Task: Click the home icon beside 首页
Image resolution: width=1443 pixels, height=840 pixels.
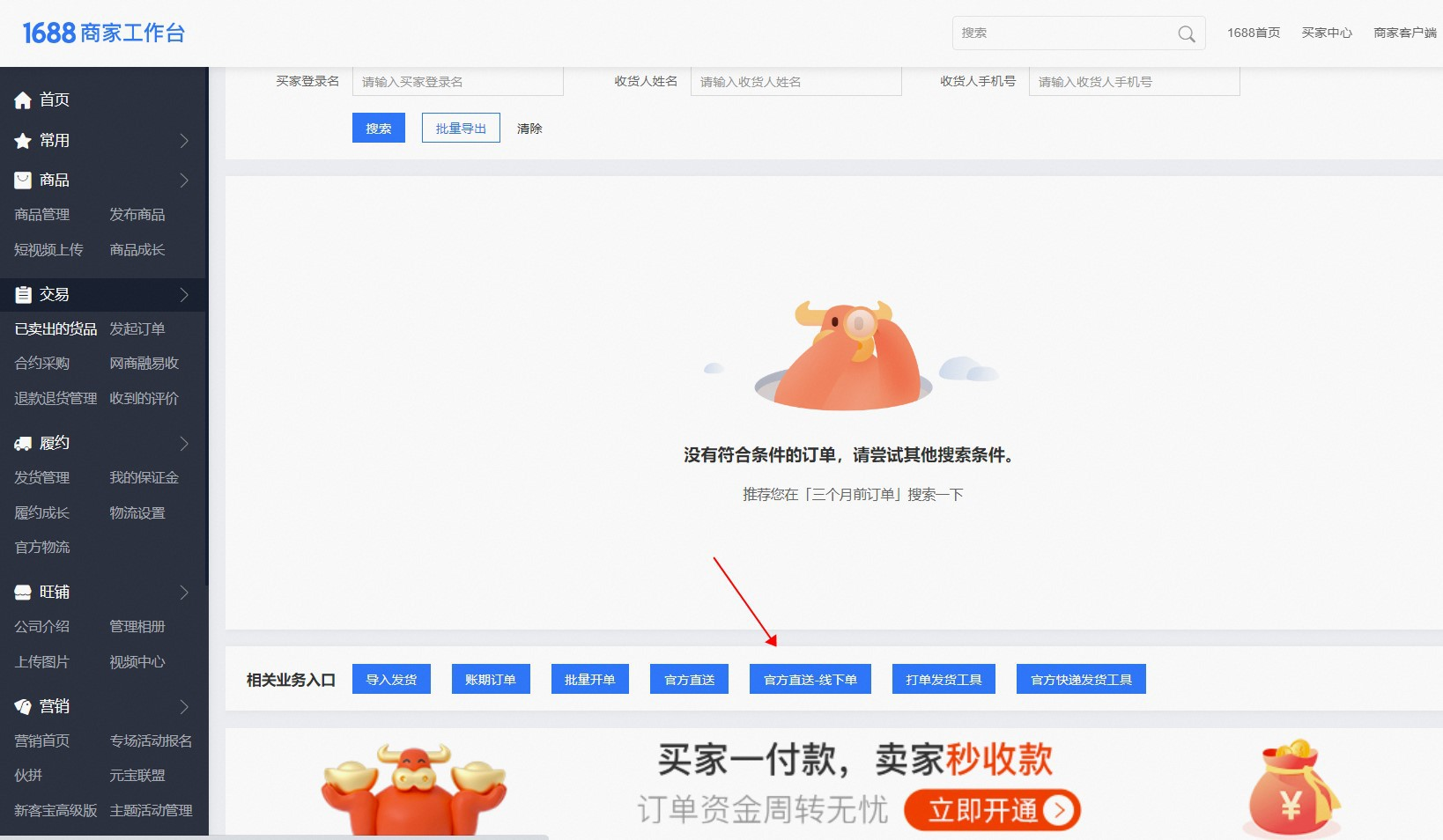Action: (x=23, y=100)
